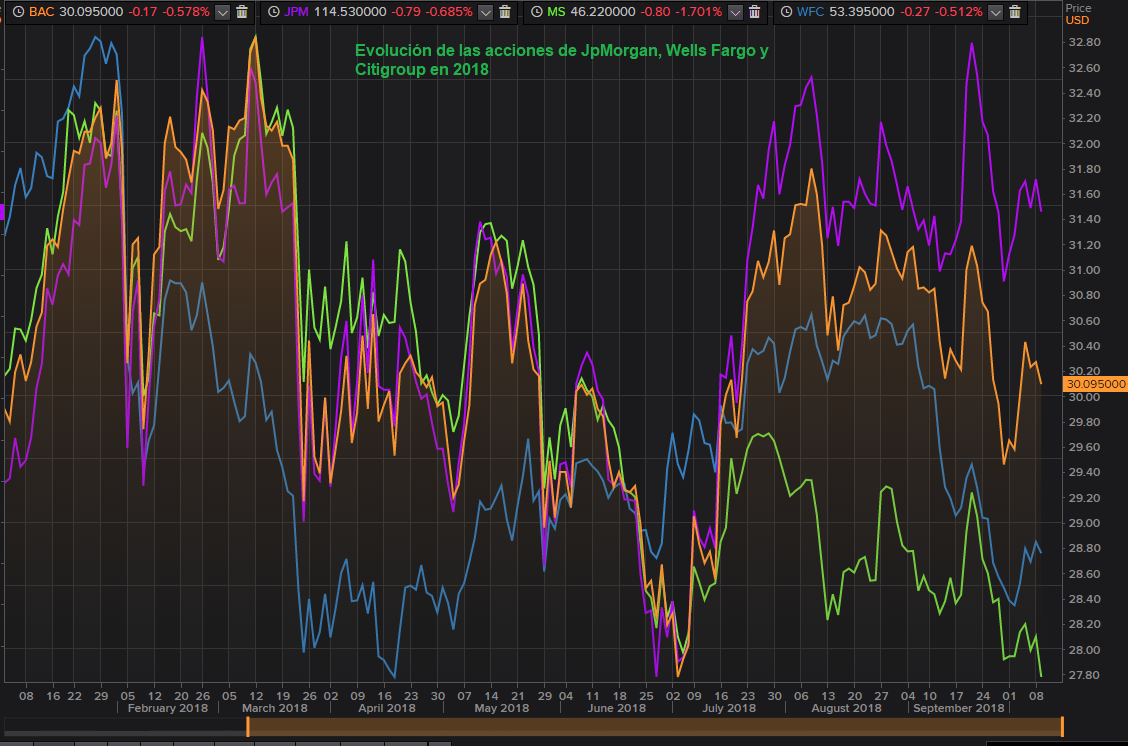This screenshot has height=746, width=1128.
Task: Click the June 2018 axis label
Action: [617, 708]
